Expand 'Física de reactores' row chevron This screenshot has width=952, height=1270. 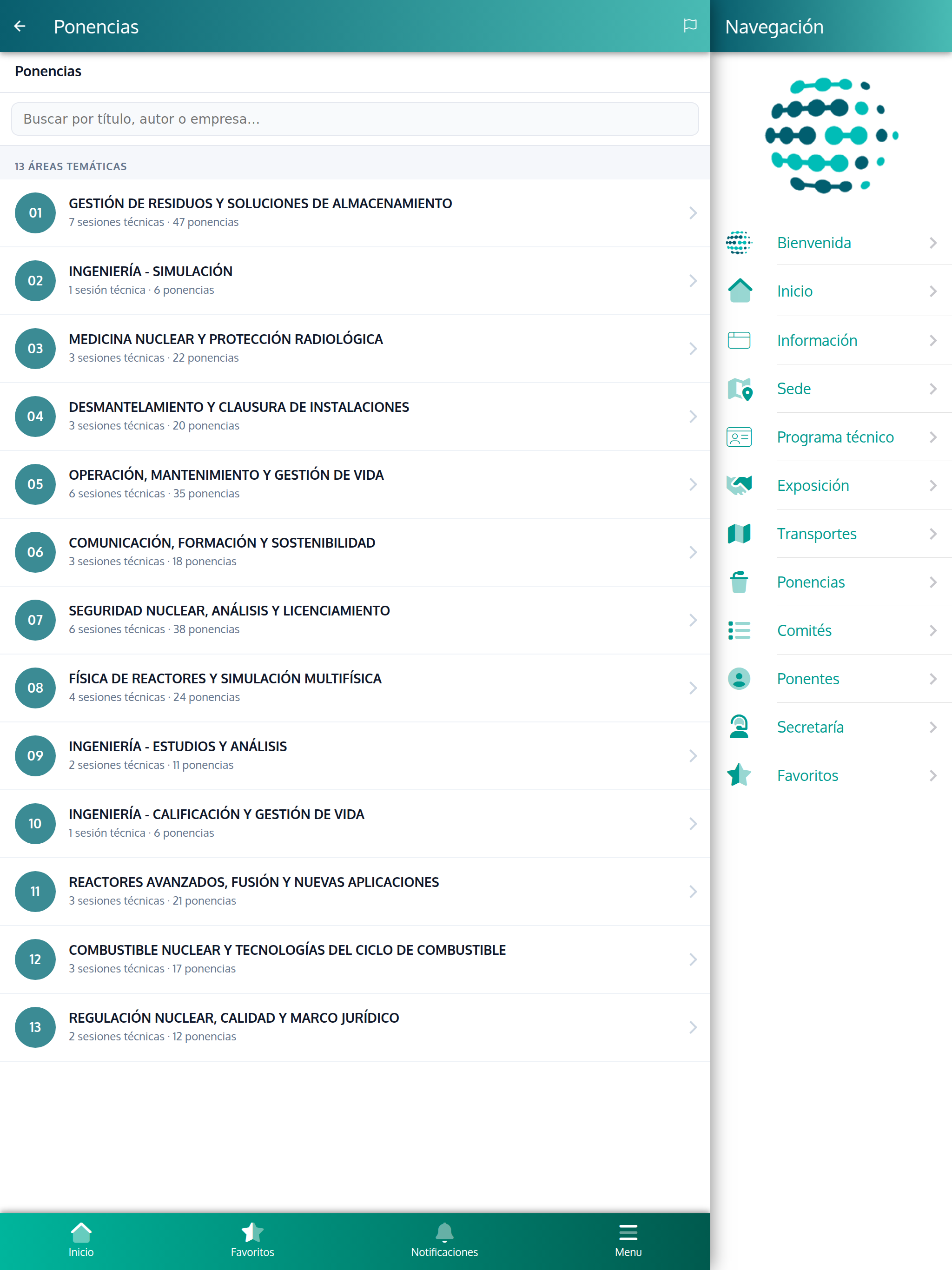point(693,688)
